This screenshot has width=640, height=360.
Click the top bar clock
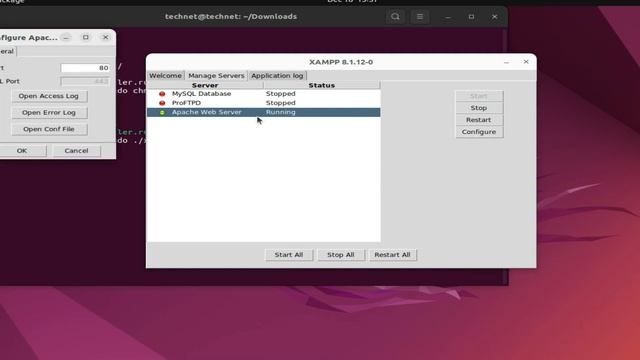352,1
